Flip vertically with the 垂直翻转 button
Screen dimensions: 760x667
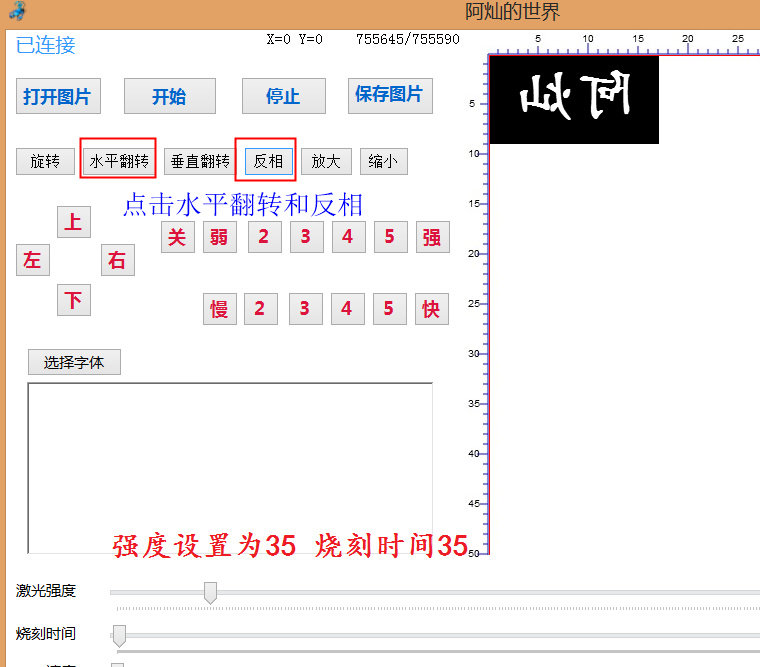(199, 161)
